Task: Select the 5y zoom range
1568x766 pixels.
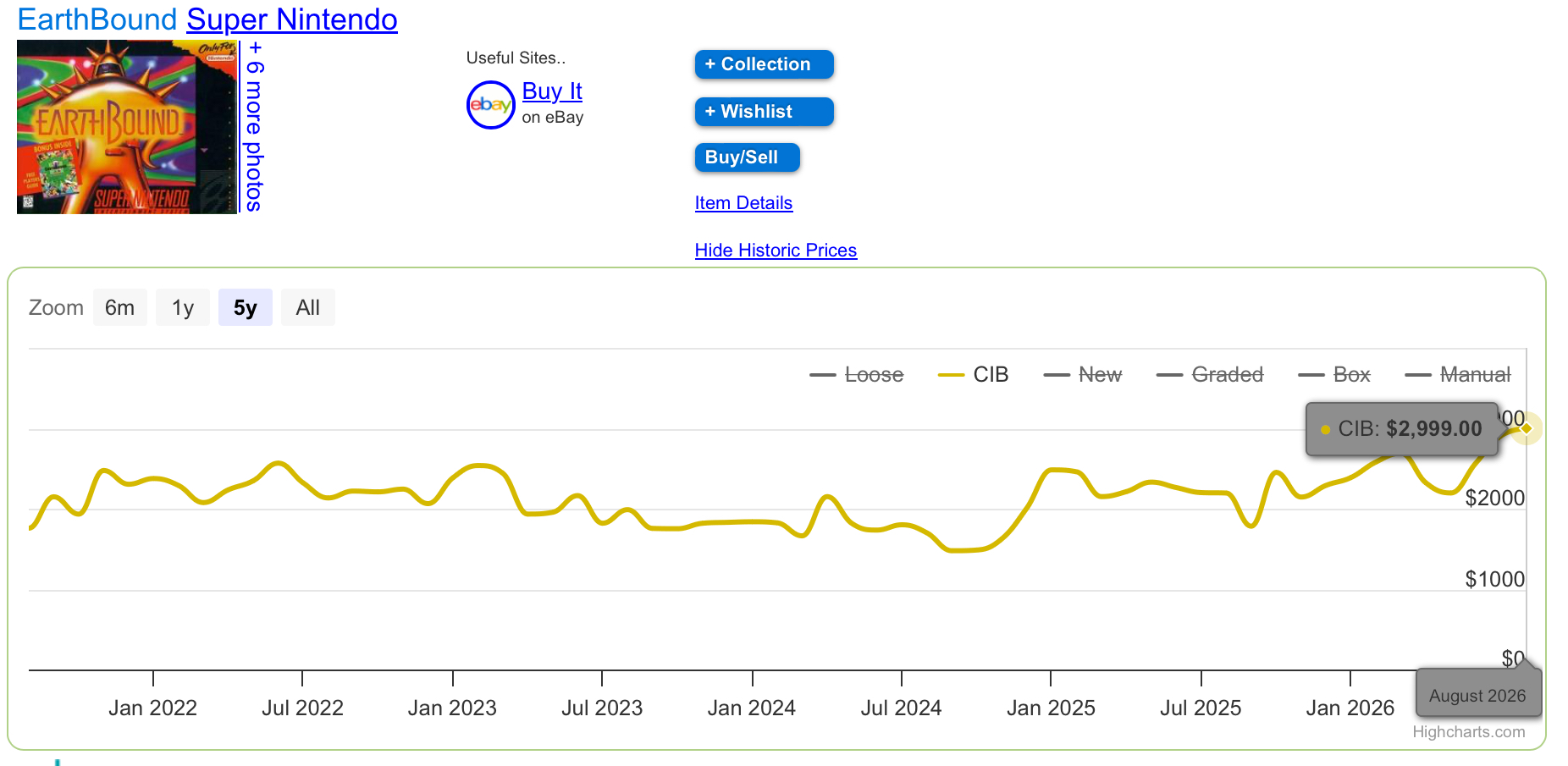Action: click(x=246, y=307)
